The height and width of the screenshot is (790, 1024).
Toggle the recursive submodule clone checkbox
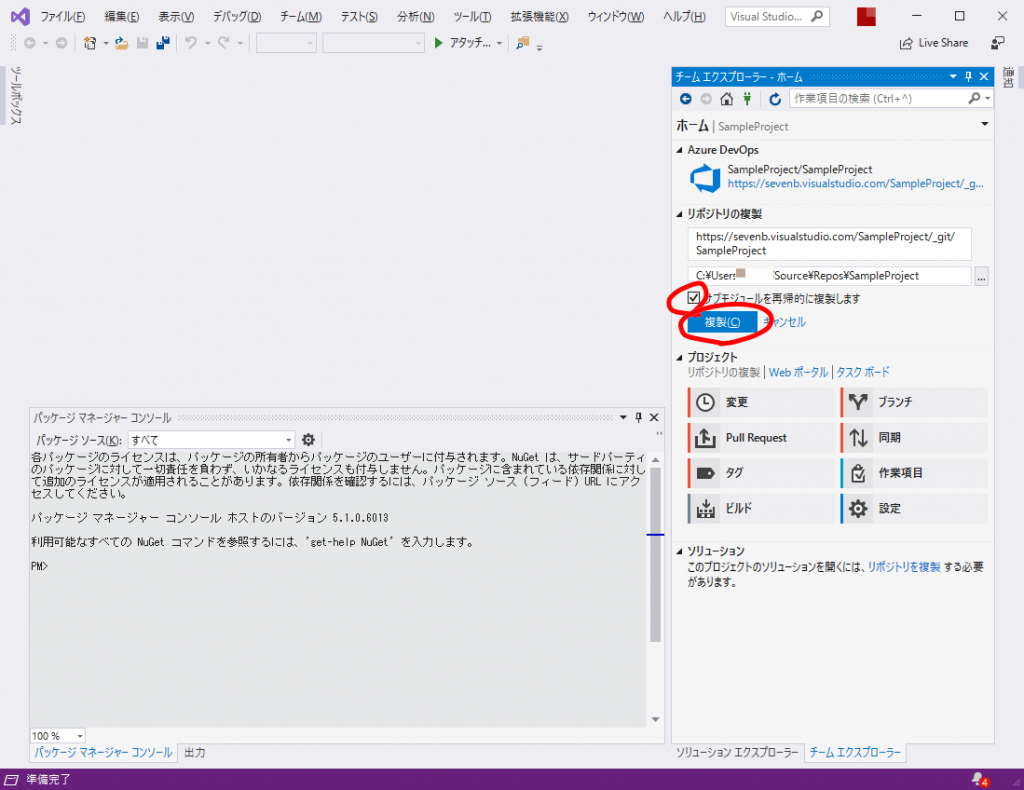pyautogui.click(x=694, y=298)
